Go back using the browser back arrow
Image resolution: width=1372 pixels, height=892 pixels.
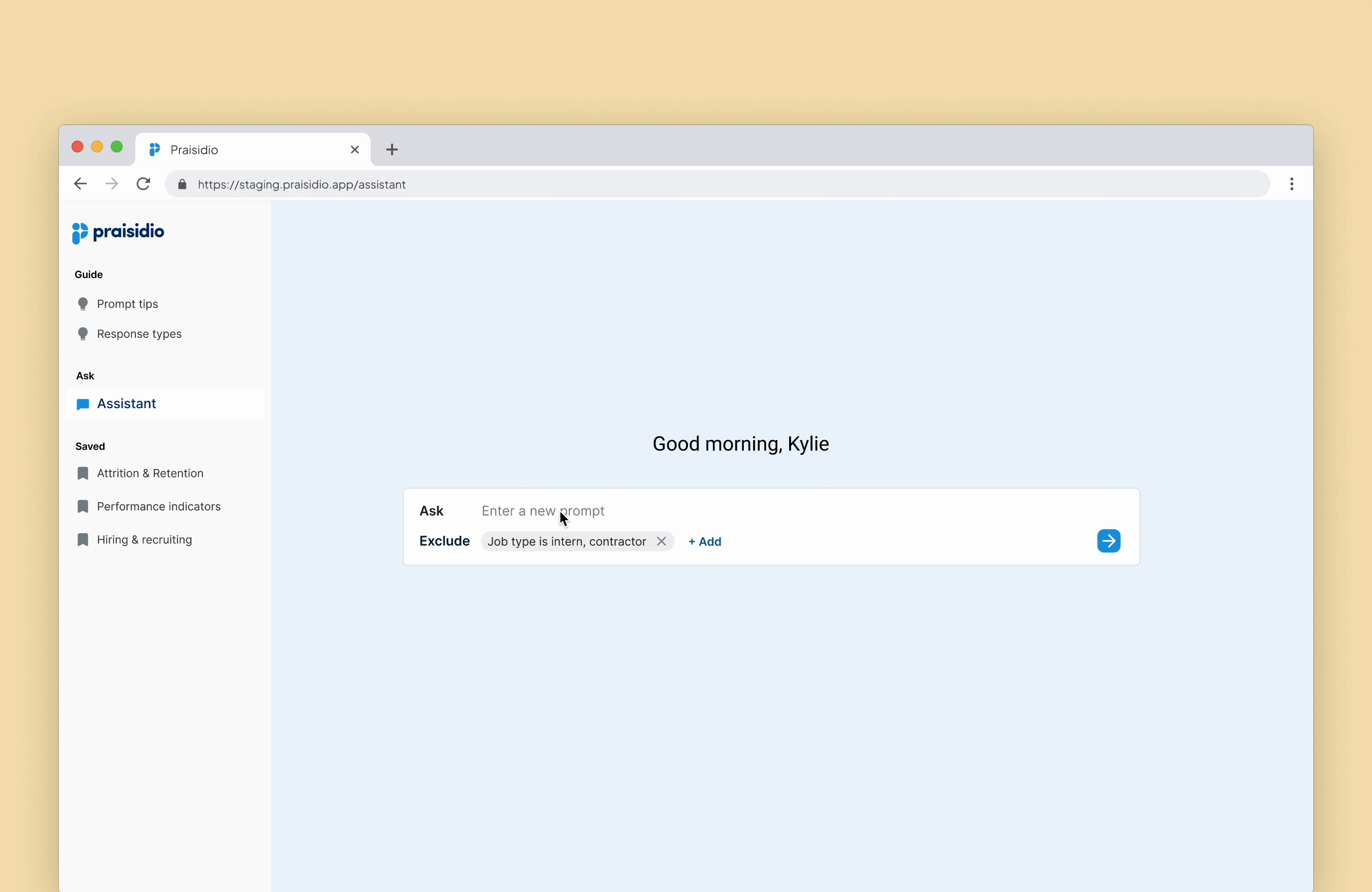pos(80,184)
